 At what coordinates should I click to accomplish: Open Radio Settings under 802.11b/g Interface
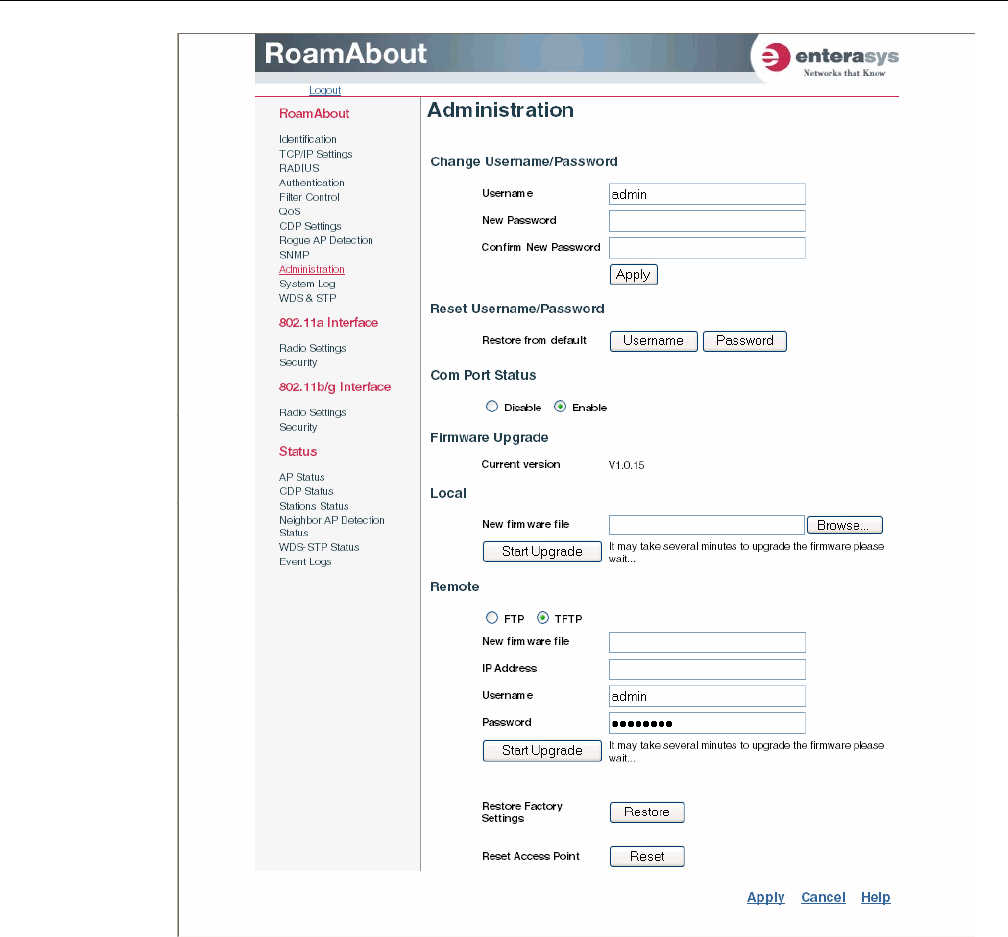[x=312, y=412]
